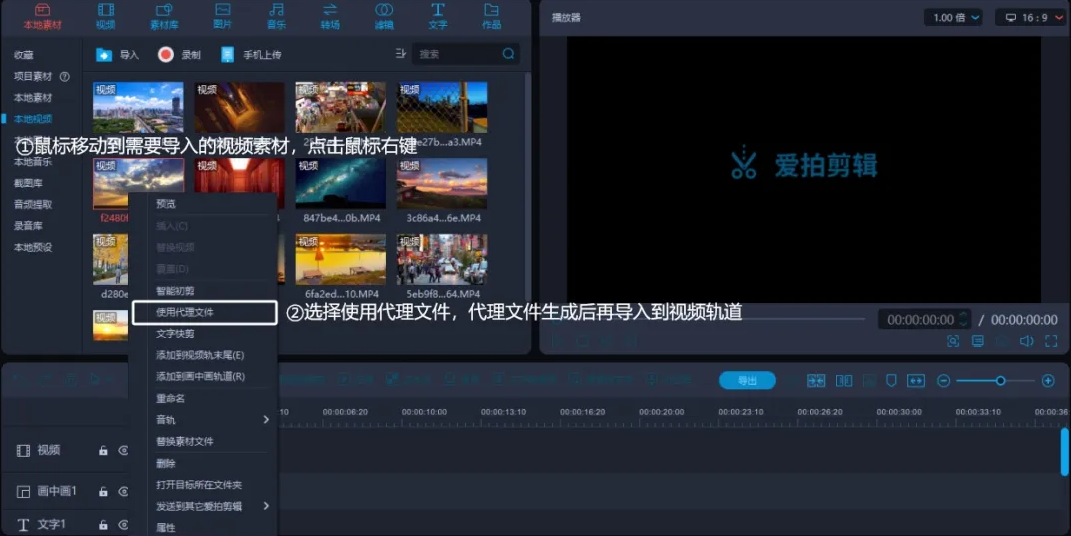This screenshot has height=536, width=1071.
Task: Open the 滤镜 filters tab
Action: tap(384, 16)
